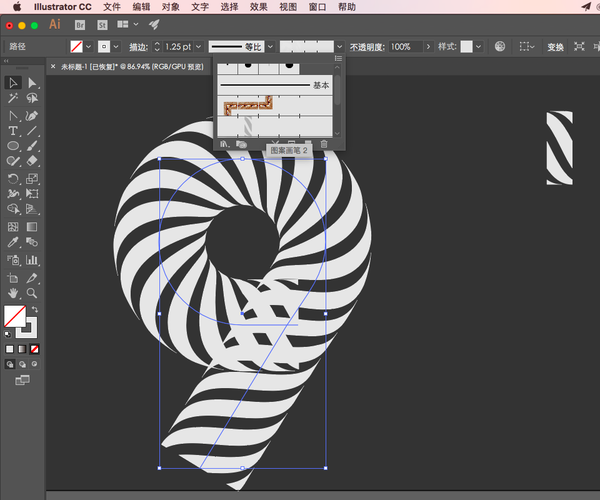Select the Direct Selection tool
The width and height of the screenshot is (600, 500).
point(32,84)
